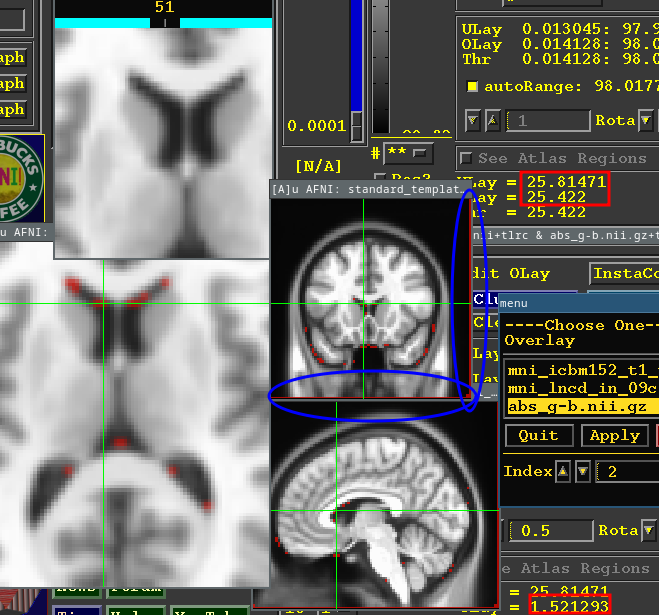Enable See Atlas Regions checkbox
The width and height of the screenshot is (659, 615).
pos(466,159)
